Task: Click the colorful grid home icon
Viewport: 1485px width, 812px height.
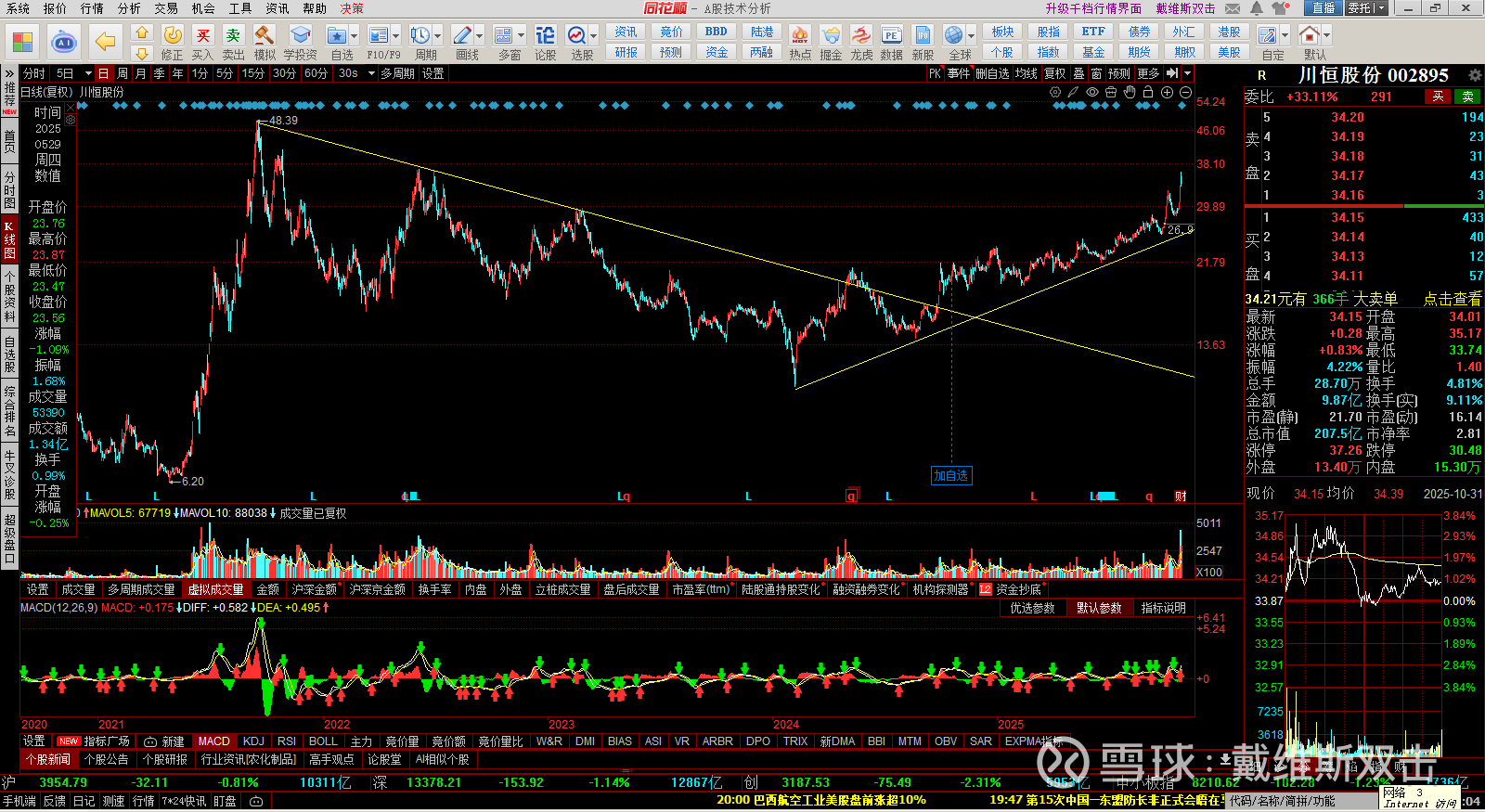Action: pos(22,42)
